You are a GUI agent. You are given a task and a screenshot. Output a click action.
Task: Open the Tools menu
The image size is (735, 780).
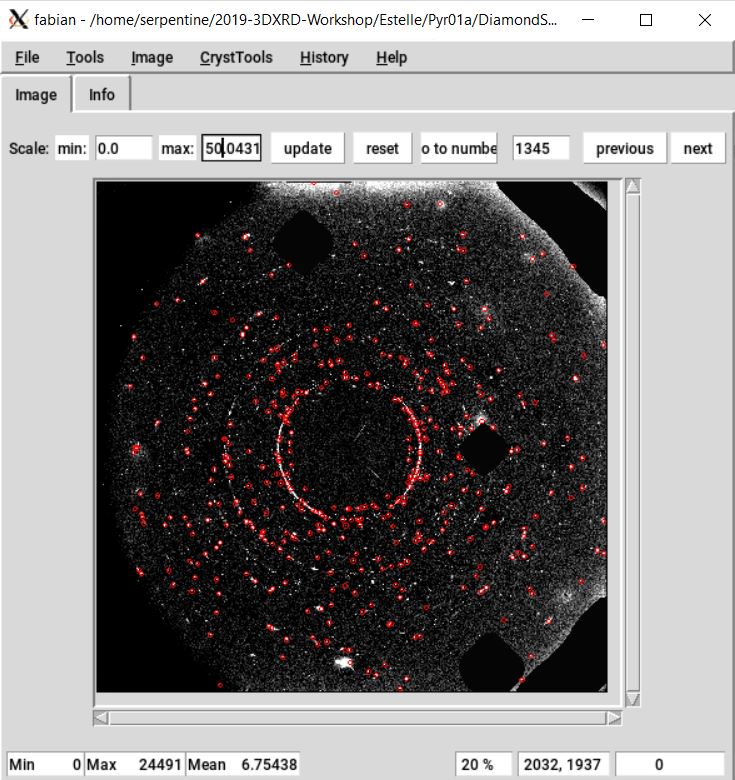click(85, 57)
